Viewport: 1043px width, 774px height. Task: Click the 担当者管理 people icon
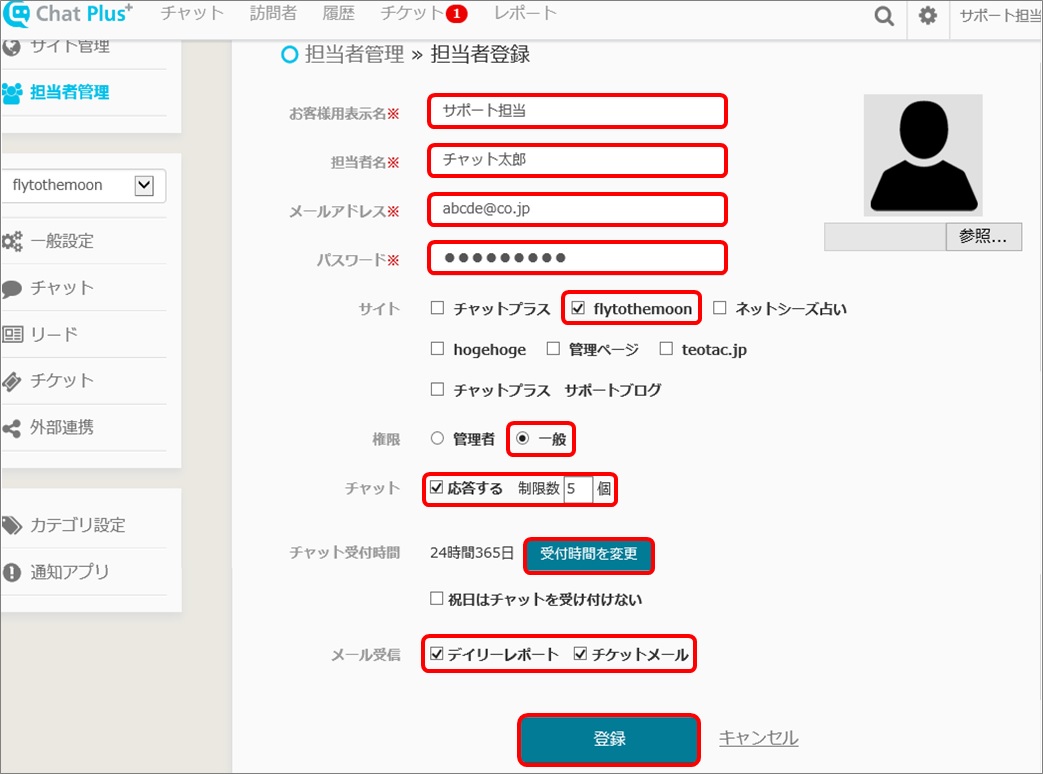[x=12, y=93]
